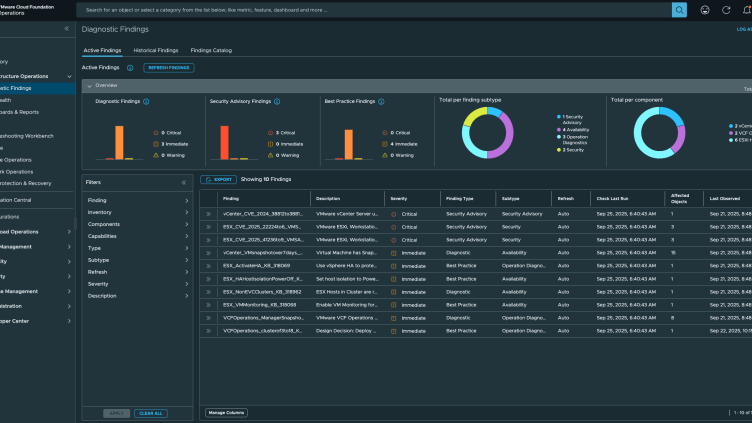
Task: Open Active Findings info icon
Action: [x=130, y=68]
